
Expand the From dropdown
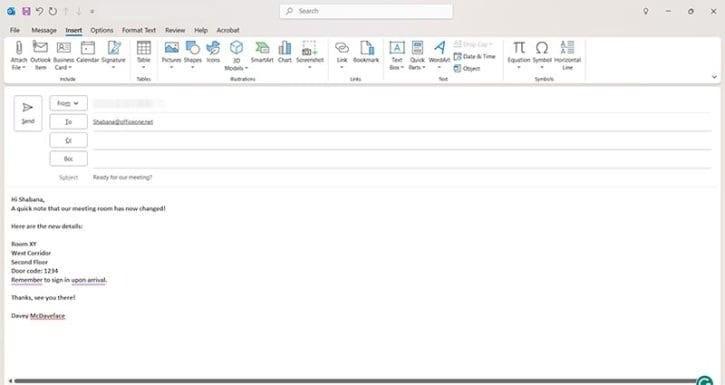(68, 103)
